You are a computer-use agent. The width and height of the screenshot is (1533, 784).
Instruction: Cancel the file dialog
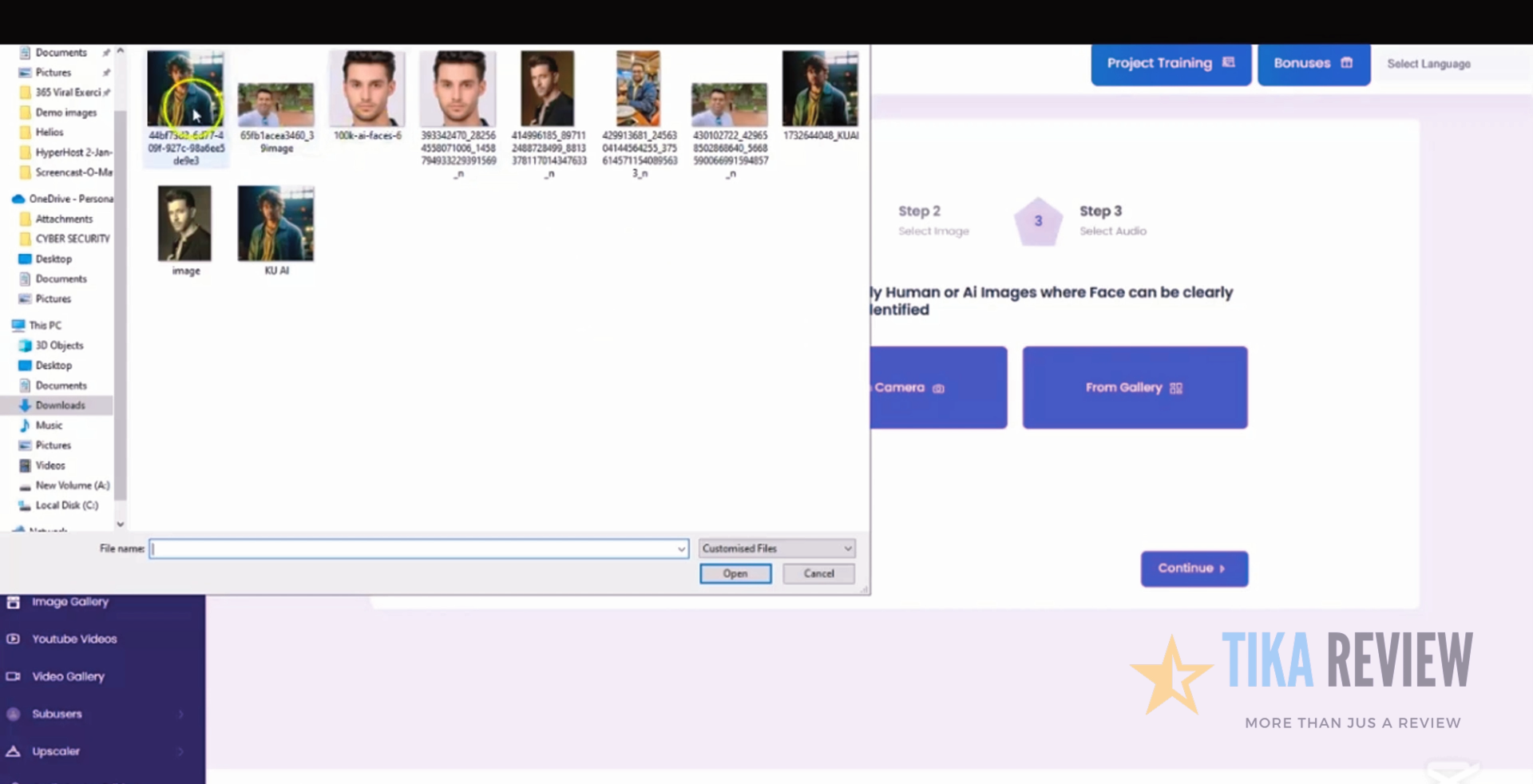(x=818, y=573)
